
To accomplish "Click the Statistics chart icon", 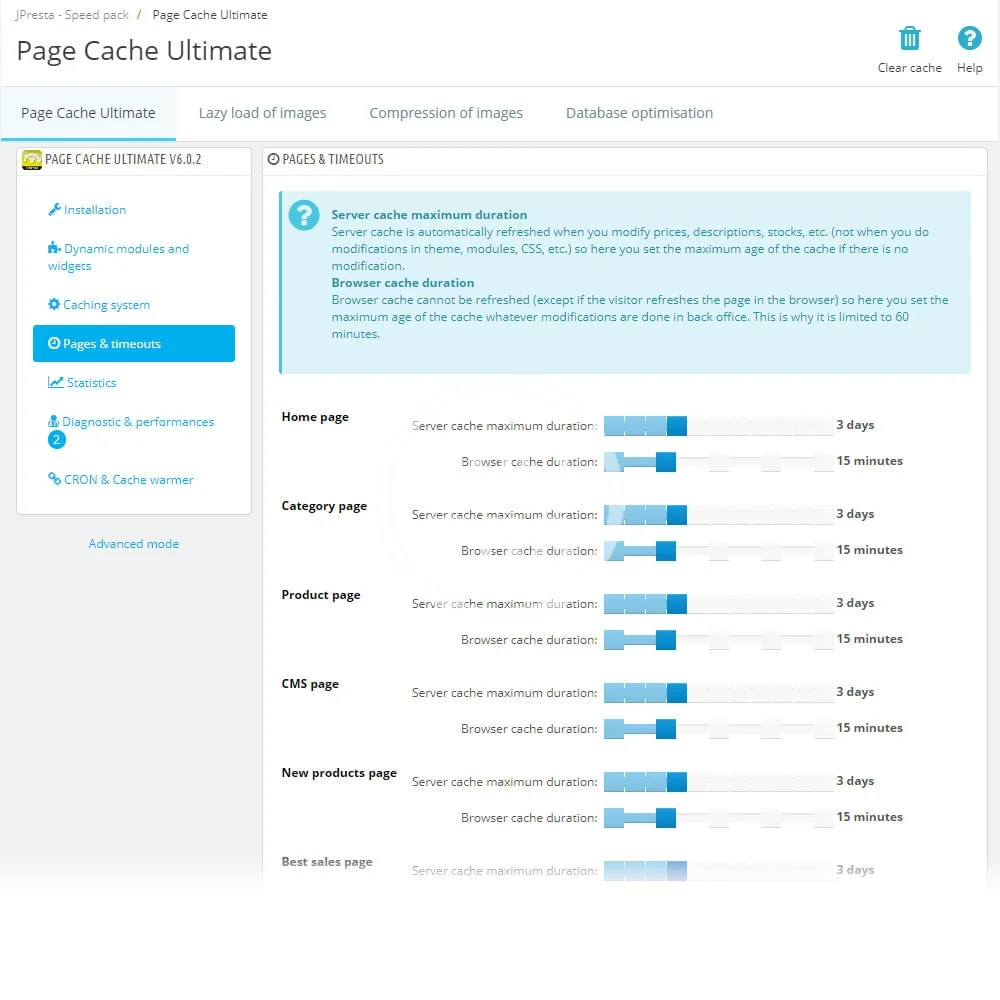I will coord(55,383).
